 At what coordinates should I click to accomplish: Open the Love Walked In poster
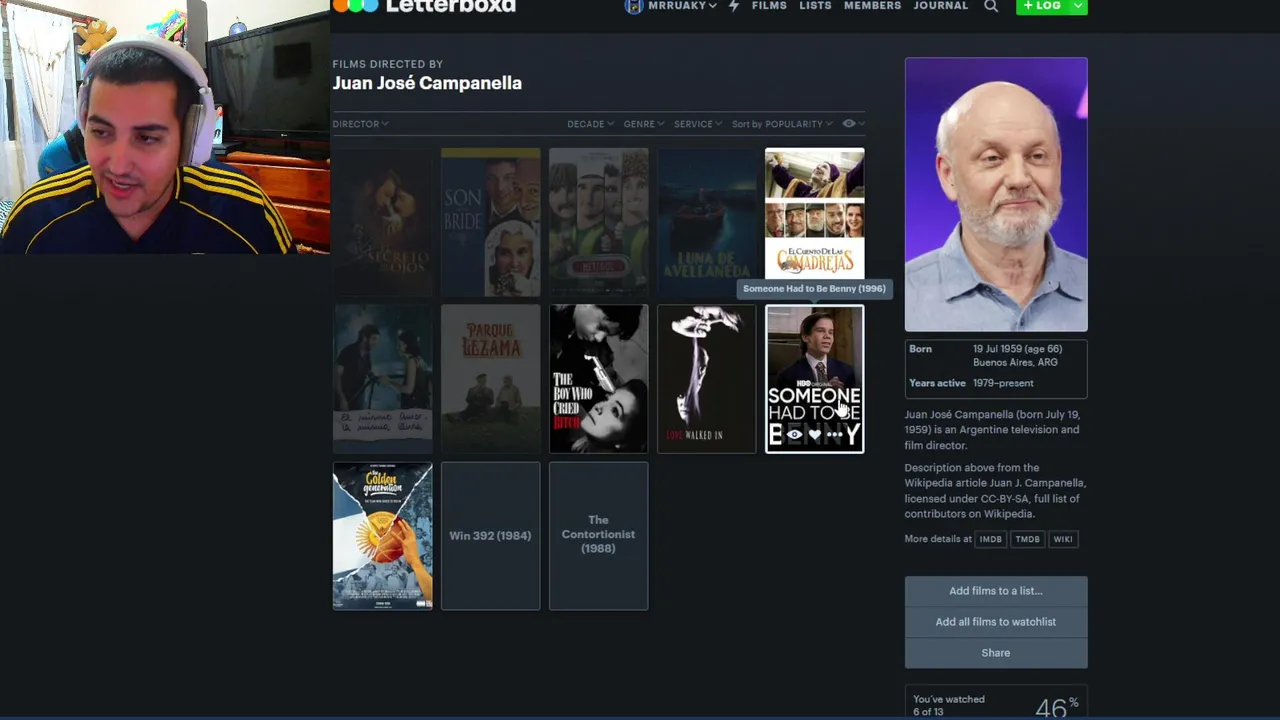click(707, 379)
